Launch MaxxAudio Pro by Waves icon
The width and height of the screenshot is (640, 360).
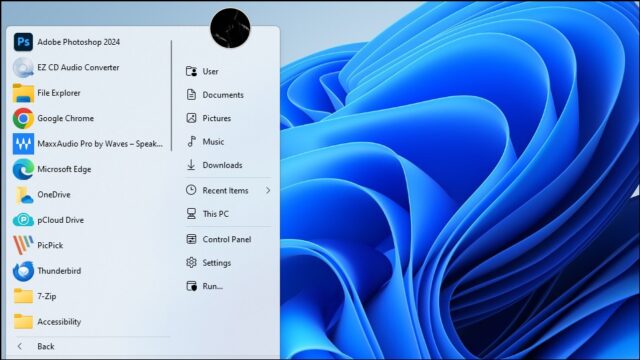pos(23,144)
